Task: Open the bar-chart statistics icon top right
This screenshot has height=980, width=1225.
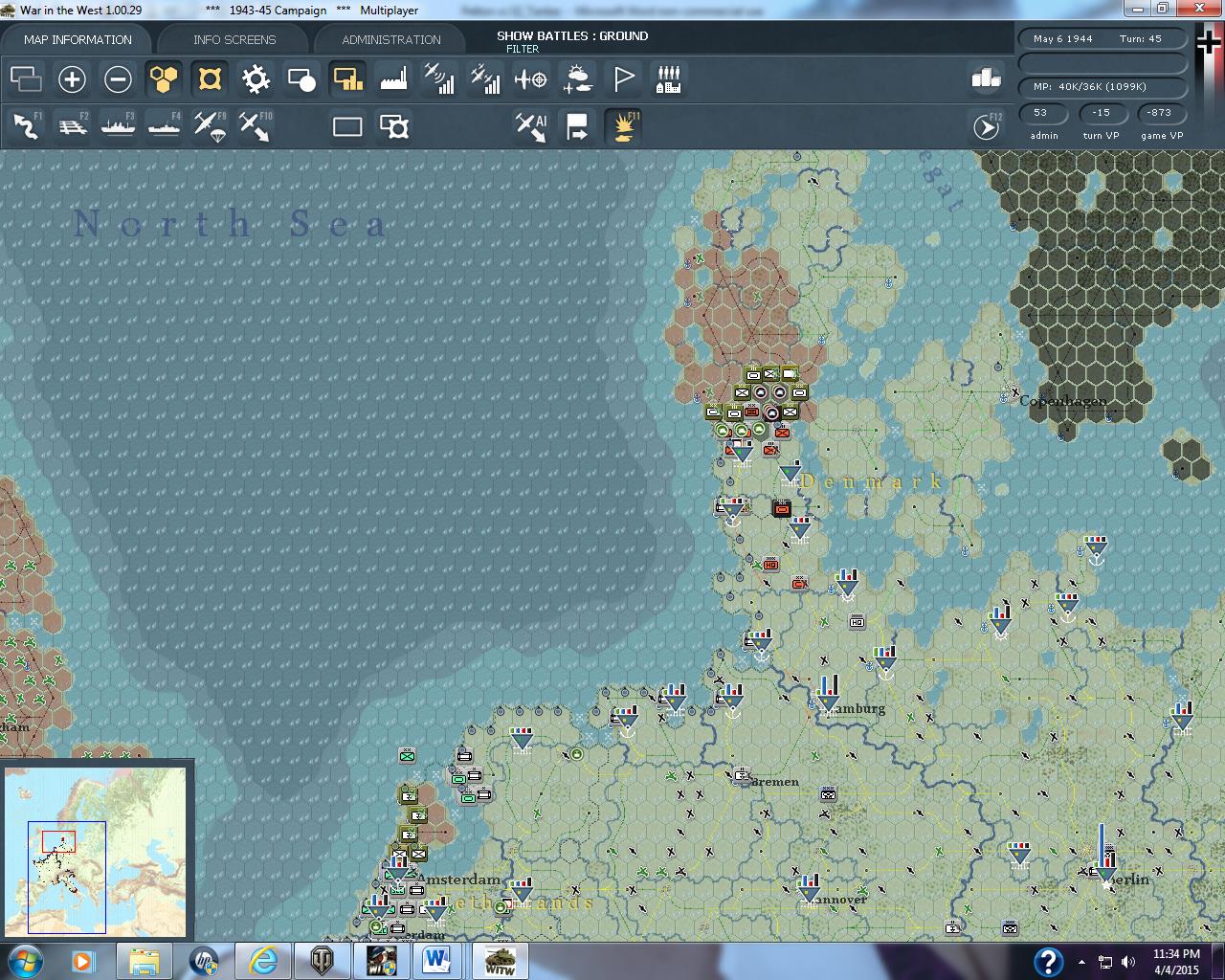Action: 986,78
